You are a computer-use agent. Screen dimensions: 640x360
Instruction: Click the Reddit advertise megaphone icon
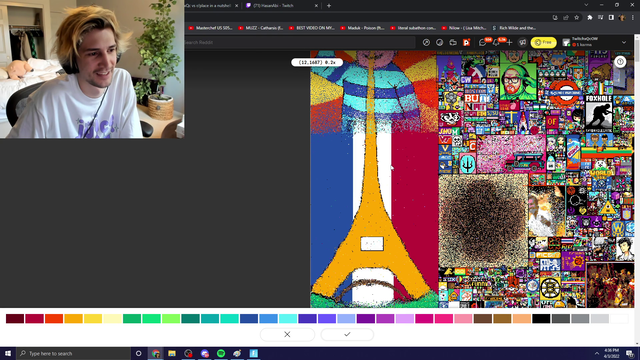[522, 42]
